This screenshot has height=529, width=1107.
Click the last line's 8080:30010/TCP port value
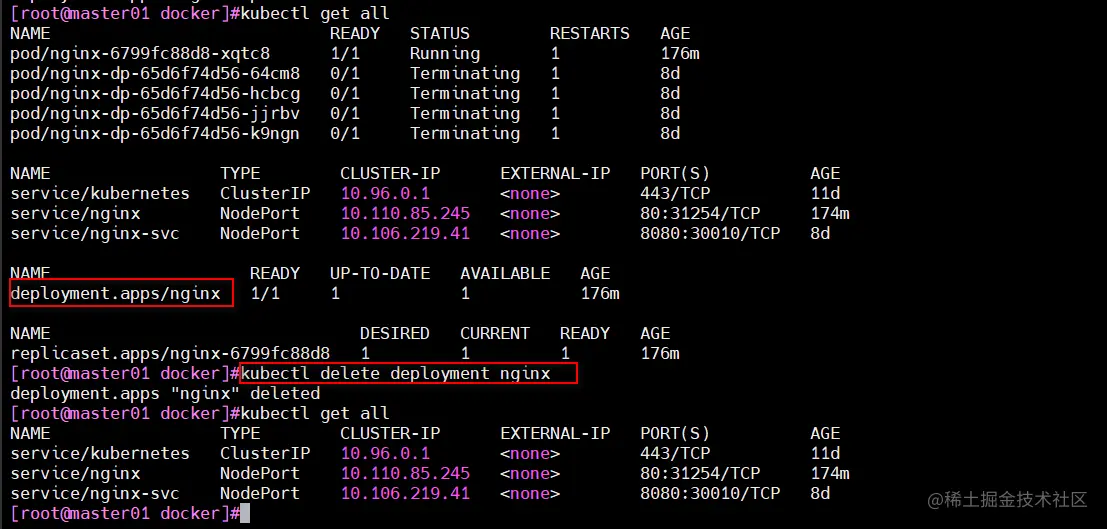710,493
